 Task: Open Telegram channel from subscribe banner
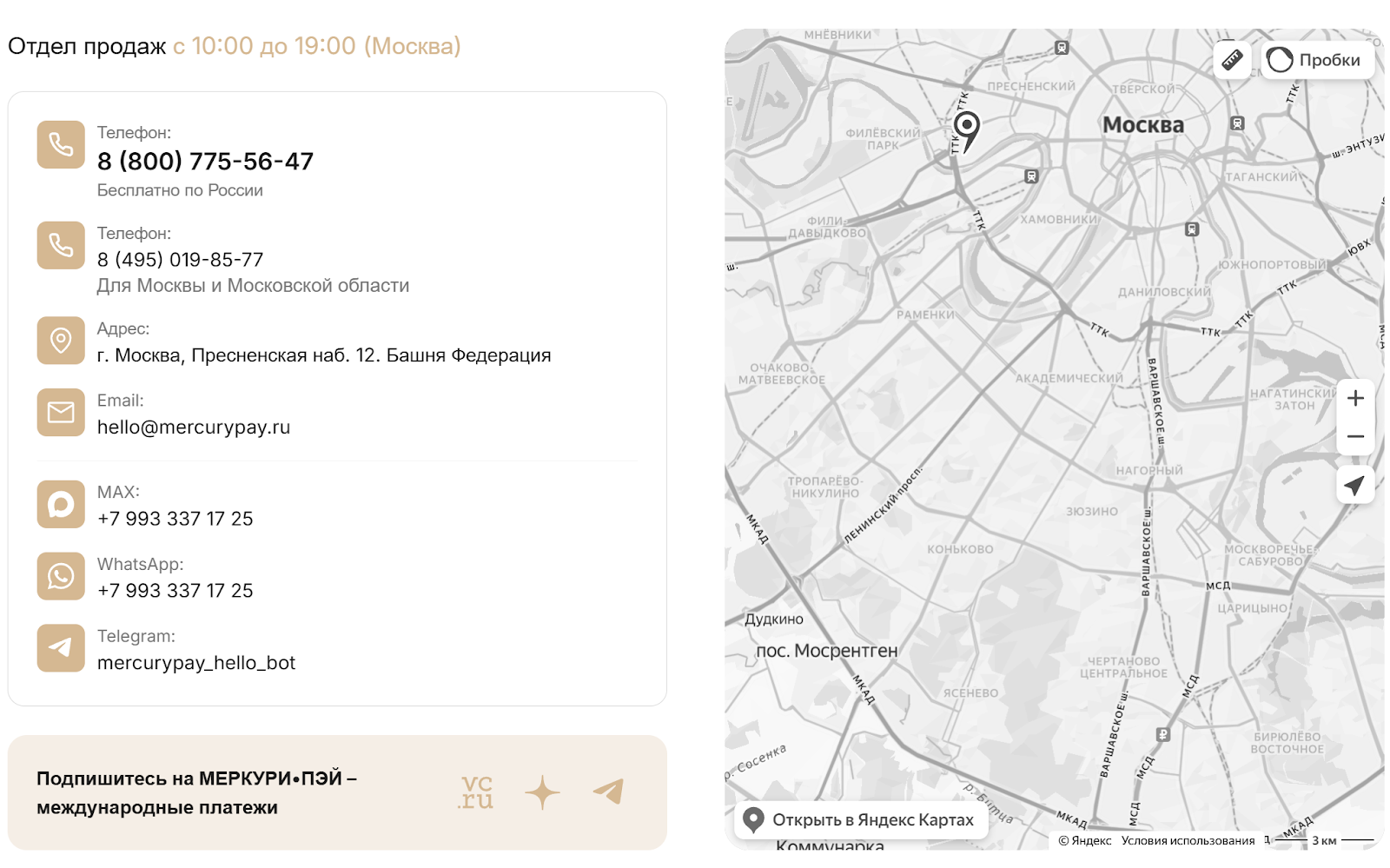[608, 792]
